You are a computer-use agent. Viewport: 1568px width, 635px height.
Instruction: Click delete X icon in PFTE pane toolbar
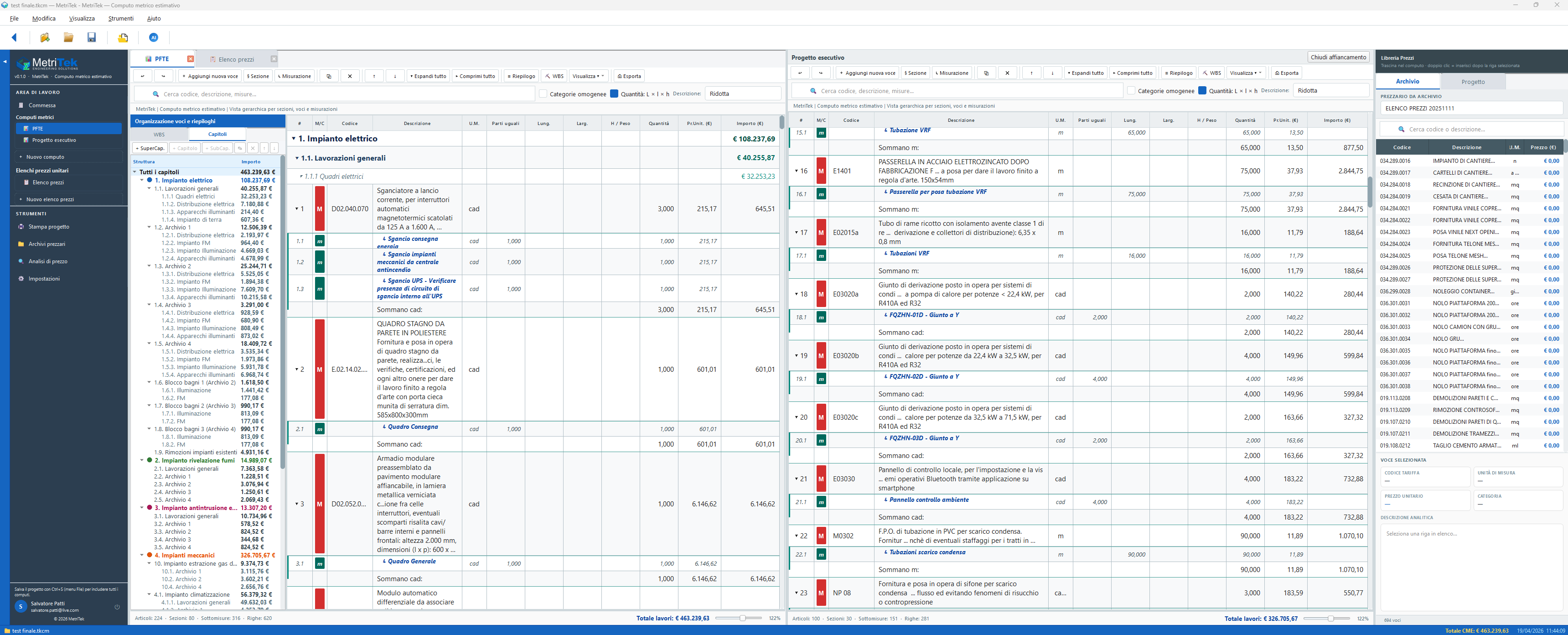tap(350, 76)
